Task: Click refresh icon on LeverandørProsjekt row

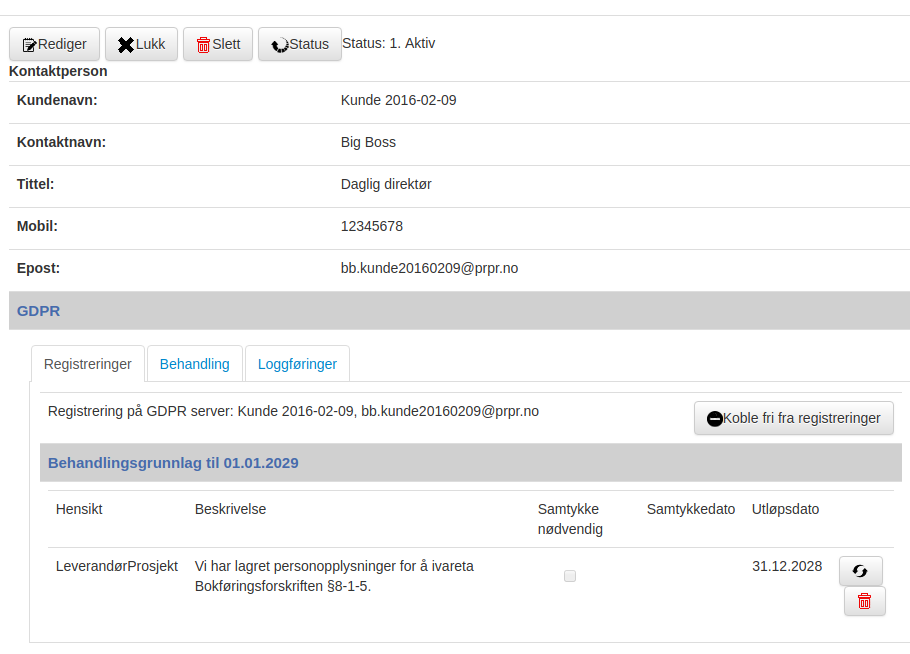Action: 861,571
